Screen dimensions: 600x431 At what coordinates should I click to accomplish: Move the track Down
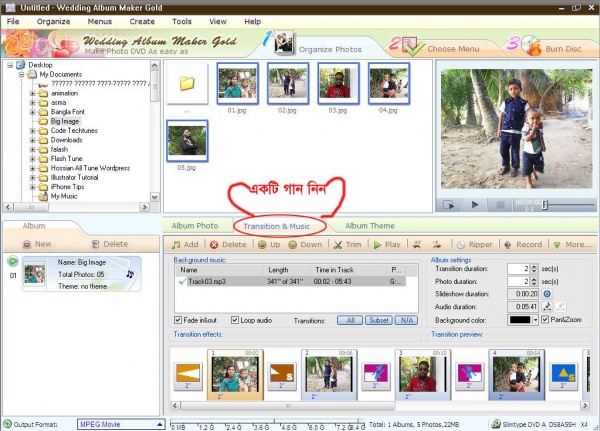(x=292, y=245)
